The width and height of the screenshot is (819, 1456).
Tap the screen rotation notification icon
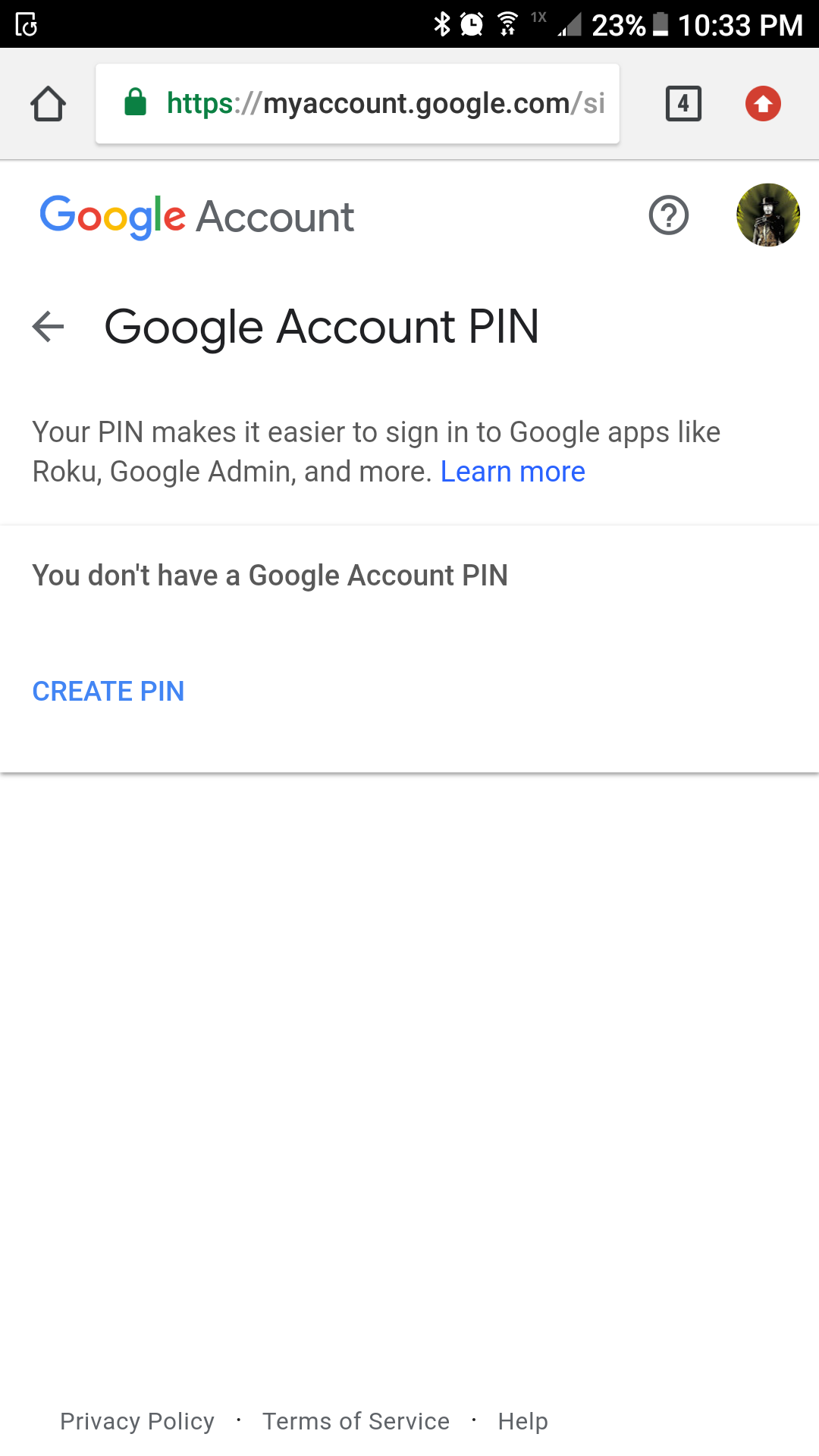coord(27,25)
